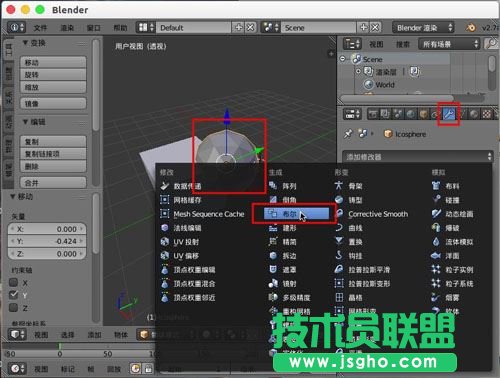Click the 缩放 (Scale) button

[x=53, y=87]
